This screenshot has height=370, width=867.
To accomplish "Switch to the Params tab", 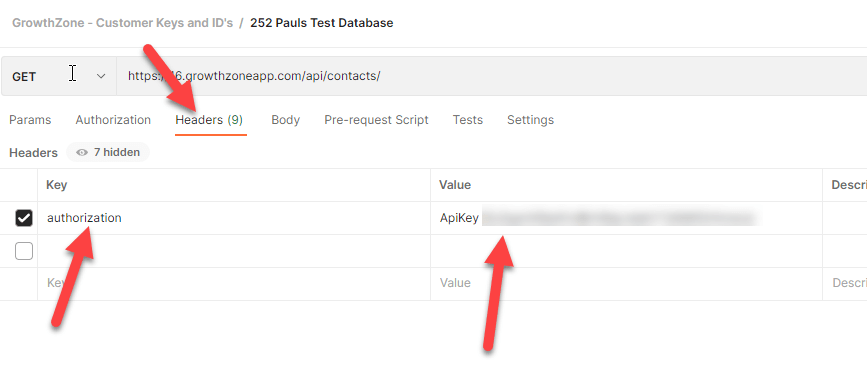I will pyautogui.click(x=30, y=120).
